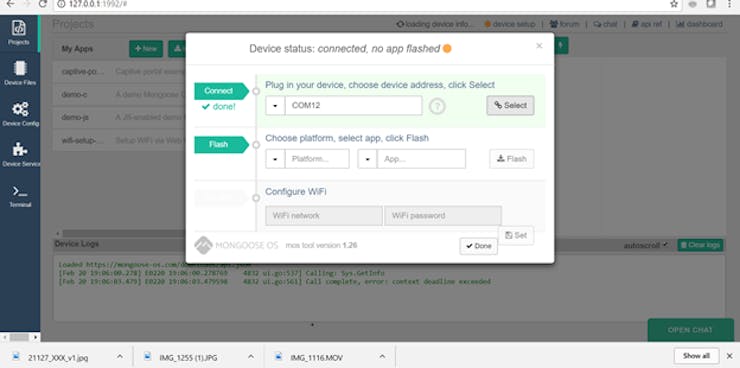The image size is (740, 368).
Task: Click the Platform input field
Action: pyautogui.click(x=317, y=159)
